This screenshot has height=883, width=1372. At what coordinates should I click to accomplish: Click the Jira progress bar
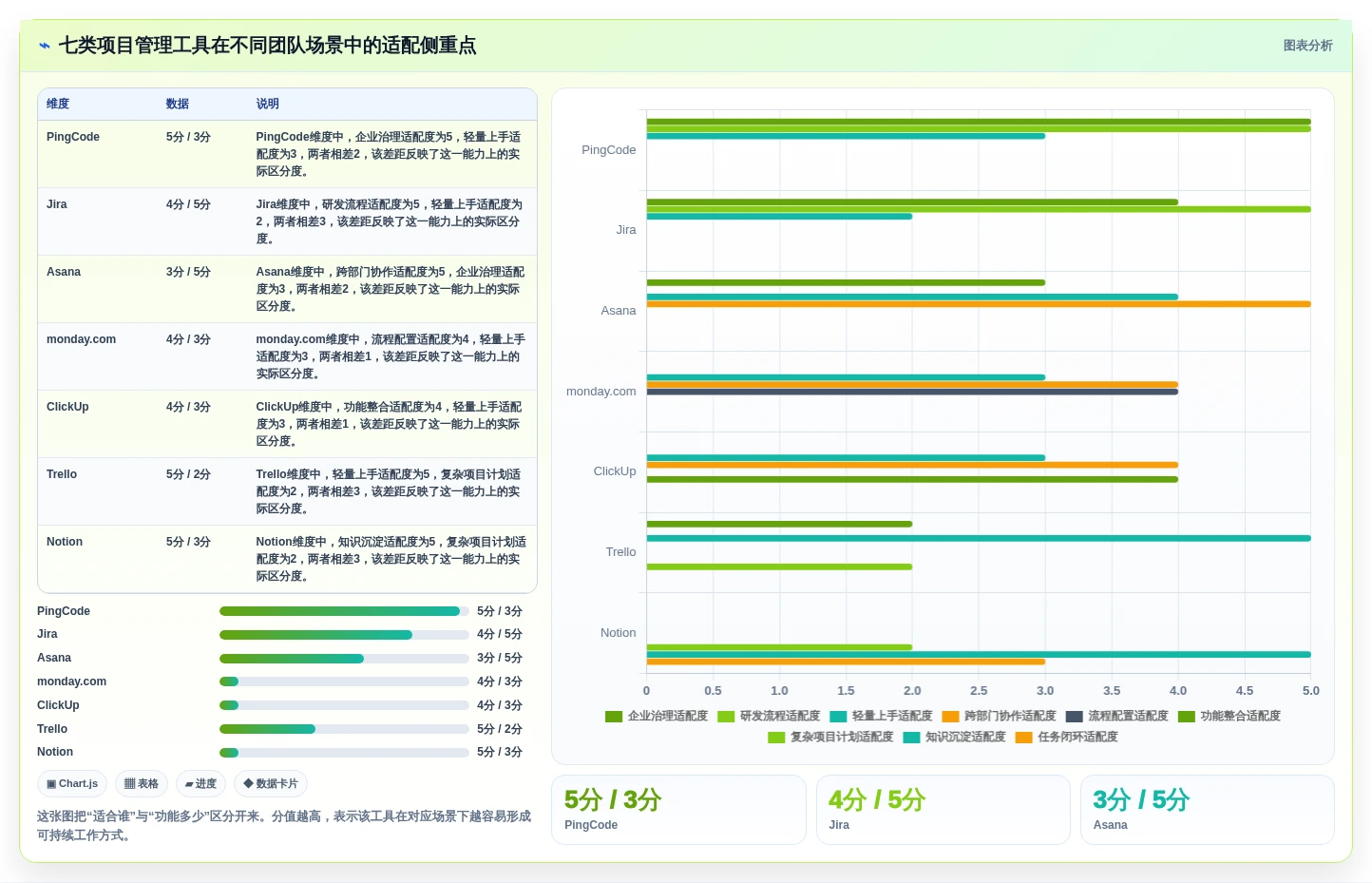pos(344,635)
